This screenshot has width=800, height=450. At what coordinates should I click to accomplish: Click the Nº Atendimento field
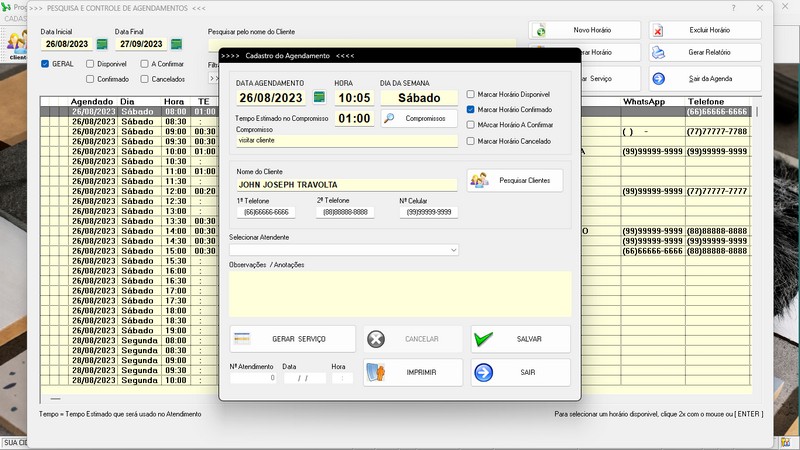pos(253,378)
